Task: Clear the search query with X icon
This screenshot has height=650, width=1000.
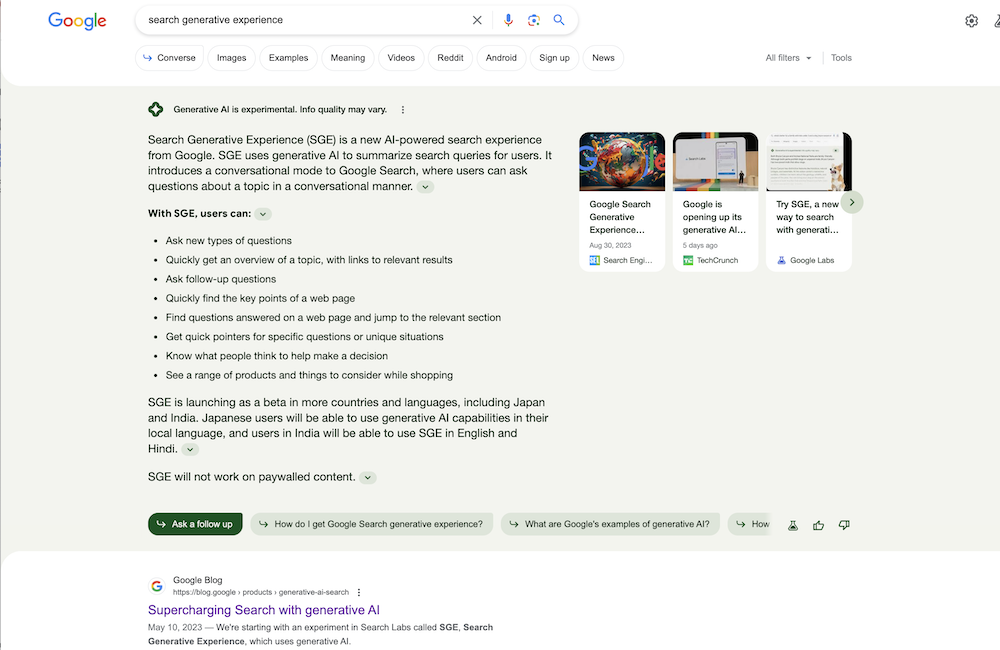Action: click(x=476, y=20)
